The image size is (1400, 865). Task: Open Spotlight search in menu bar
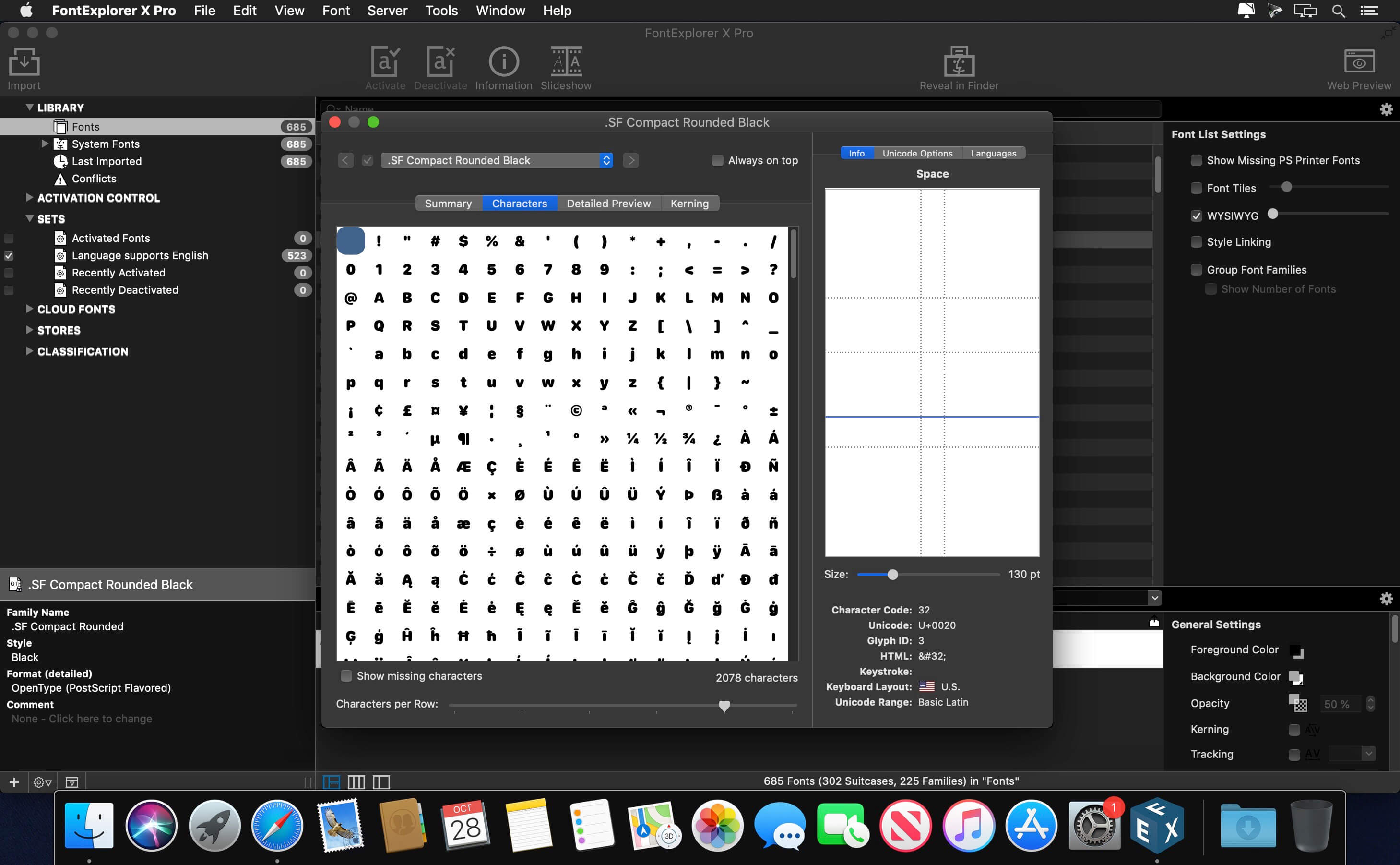1338,11
